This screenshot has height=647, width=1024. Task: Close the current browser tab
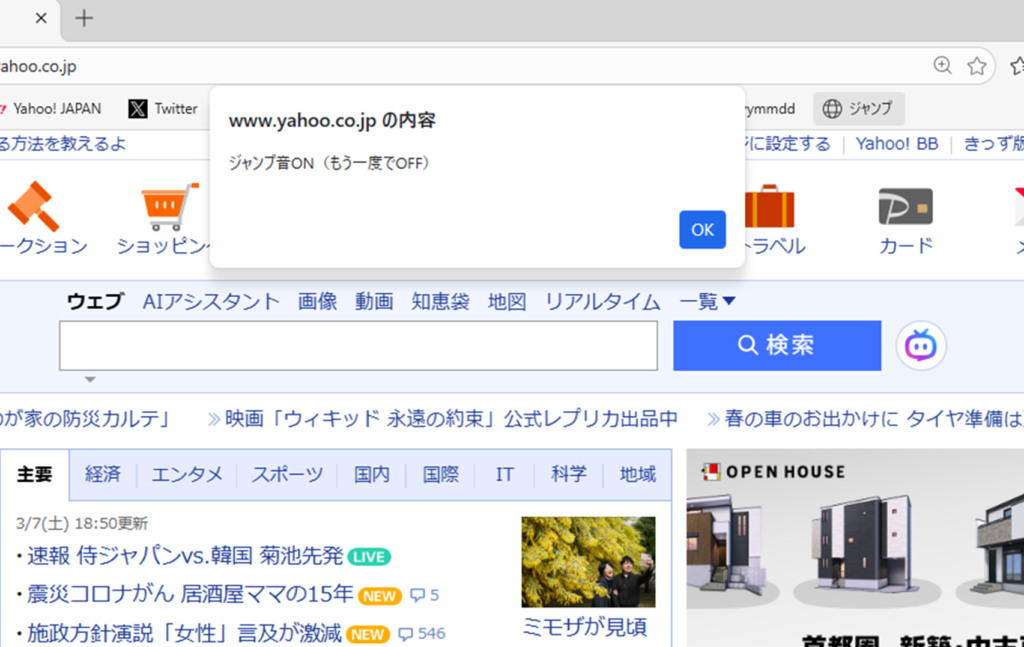pos(41,18)
